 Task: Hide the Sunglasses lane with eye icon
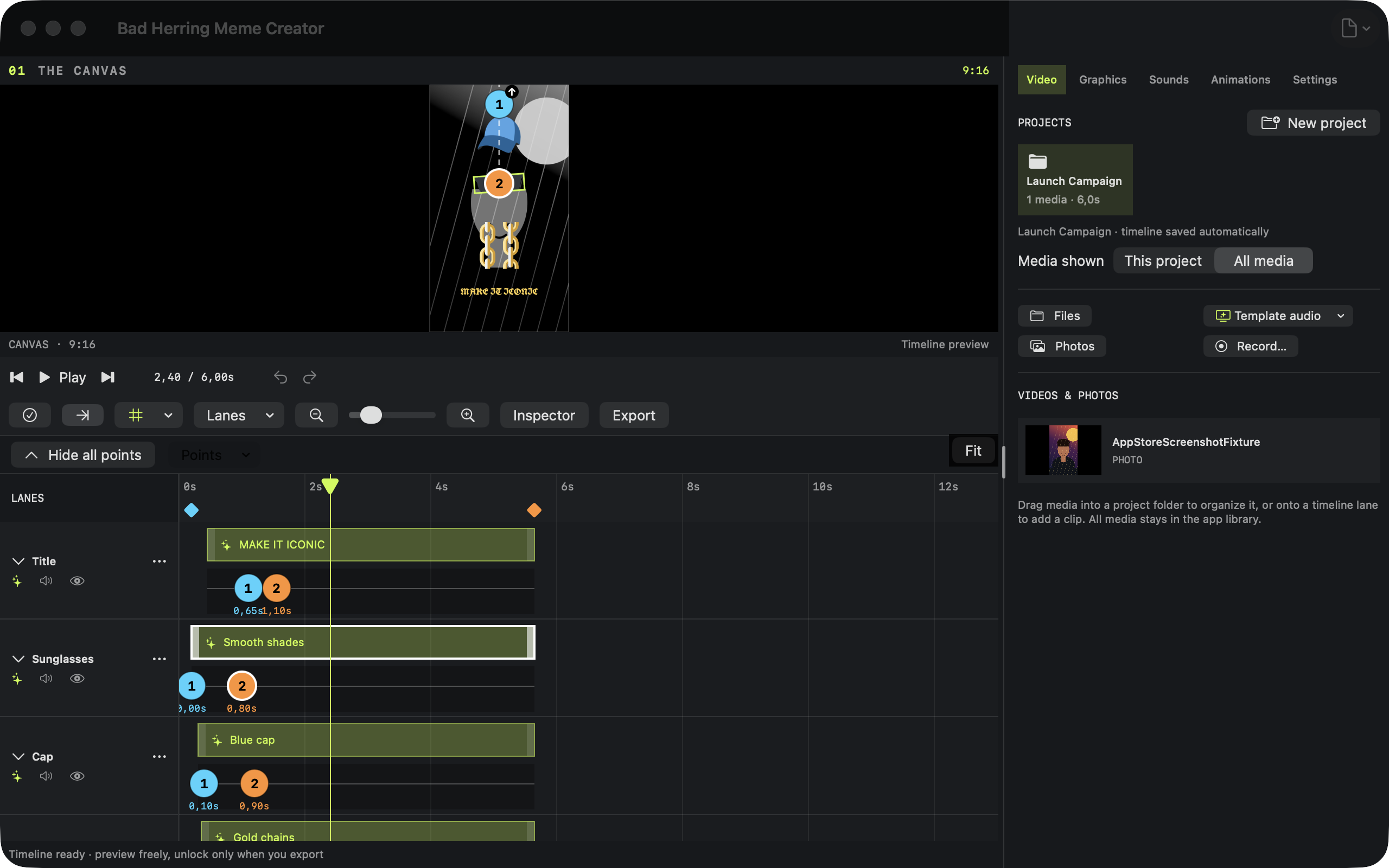77,679
